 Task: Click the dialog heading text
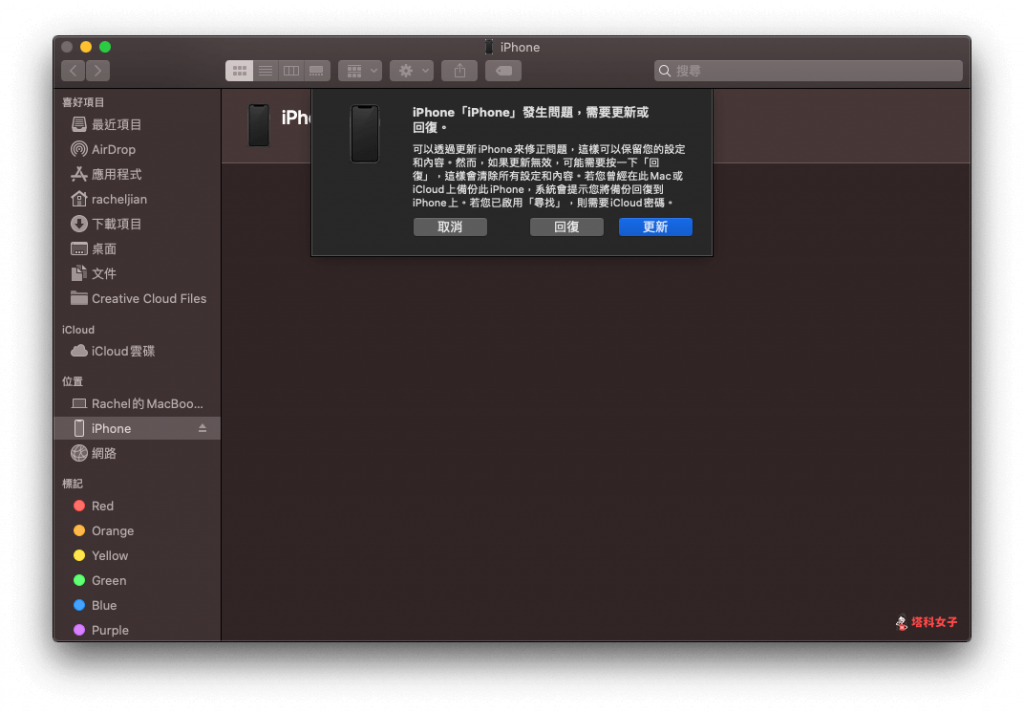(530, 120)
